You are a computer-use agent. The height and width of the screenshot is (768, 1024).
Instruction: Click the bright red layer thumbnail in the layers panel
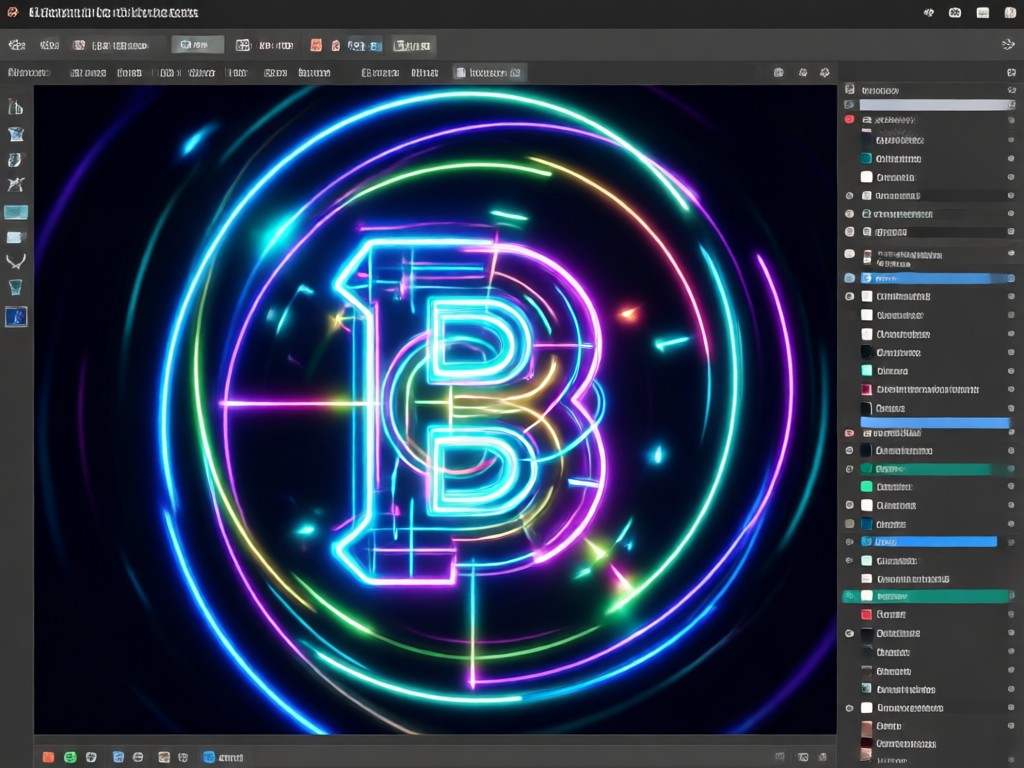pyautogui.click(x=866, y=614)
